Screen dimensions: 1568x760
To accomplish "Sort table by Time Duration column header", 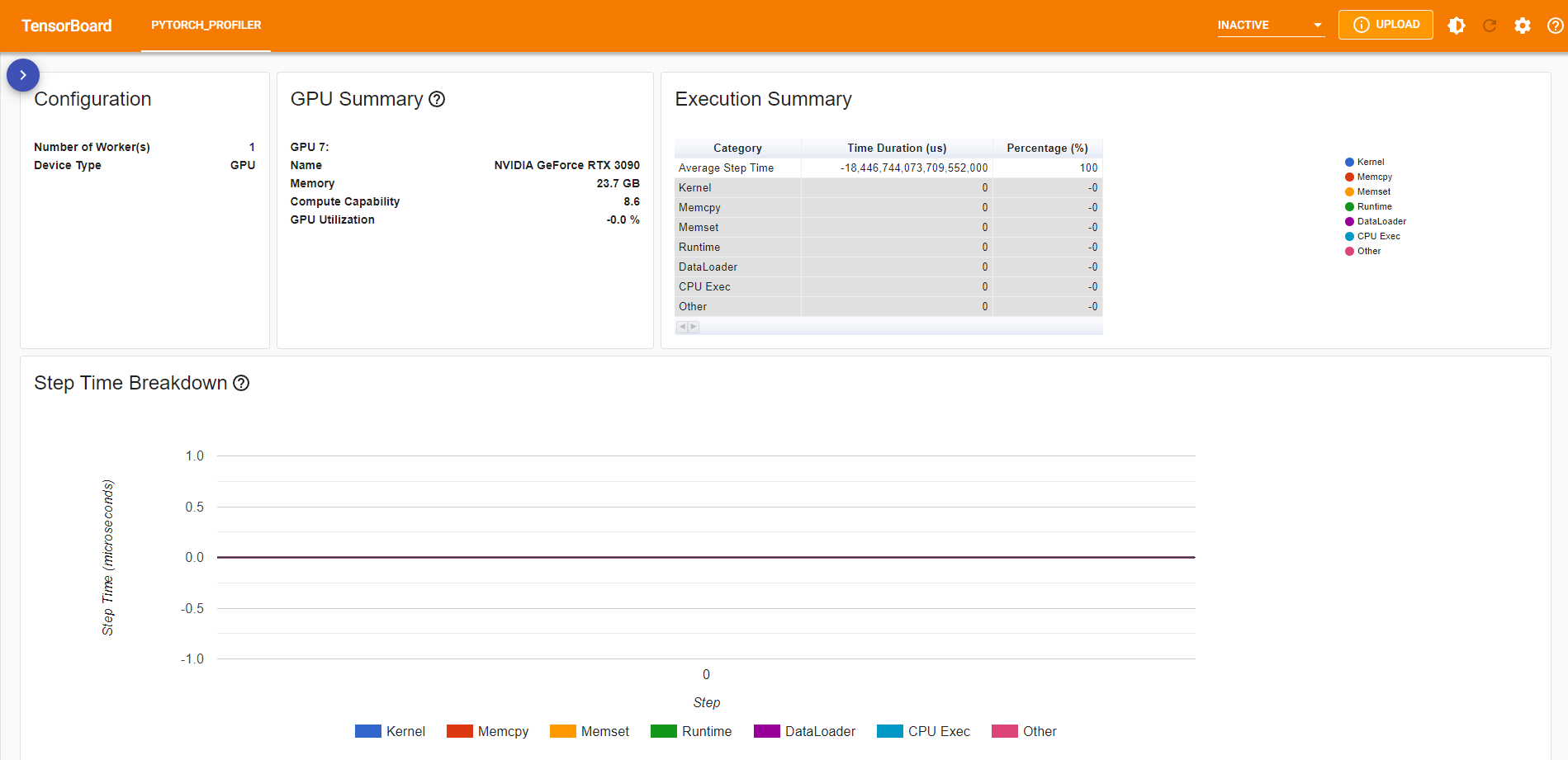I will (896, 148).
